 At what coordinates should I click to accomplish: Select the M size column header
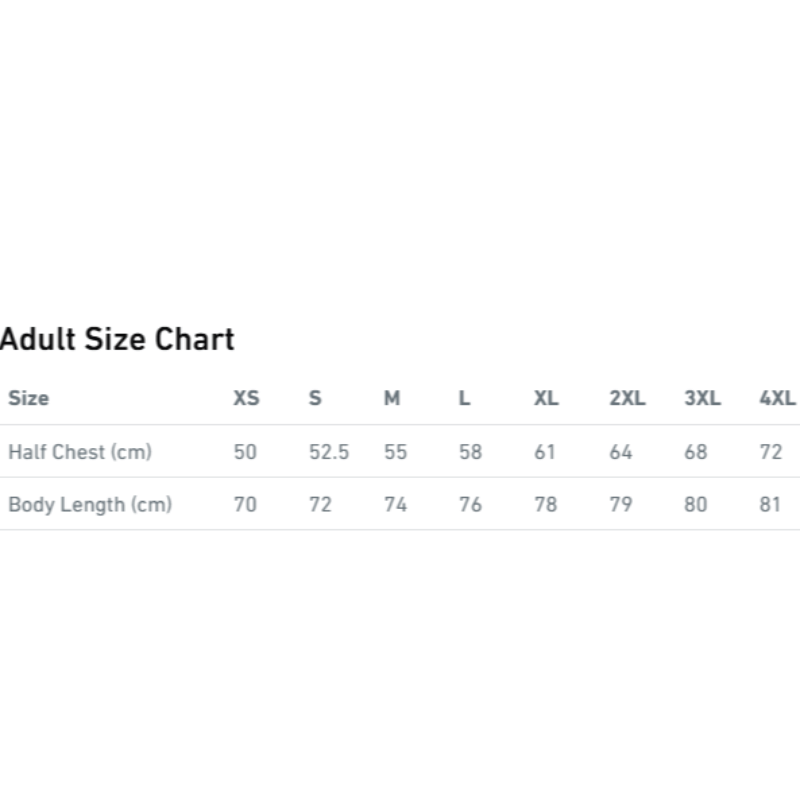point(392,398)
